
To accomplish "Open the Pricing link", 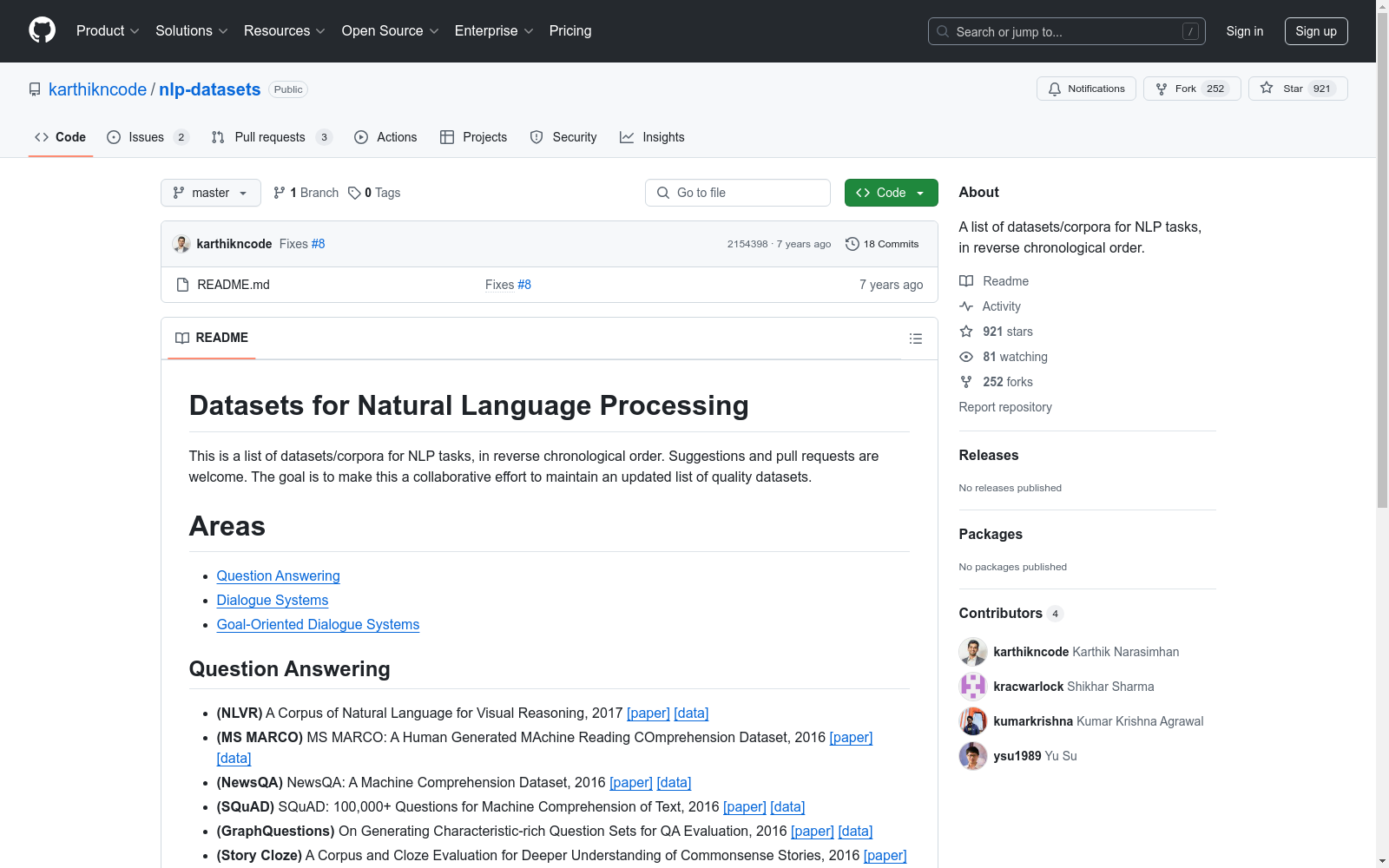I will pyautogui.click(x=570, y=31).
